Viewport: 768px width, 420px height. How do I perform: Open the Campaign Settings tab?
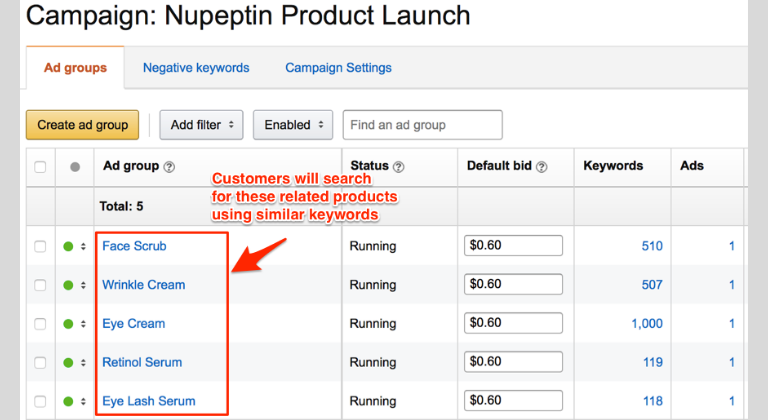(338, 68)
